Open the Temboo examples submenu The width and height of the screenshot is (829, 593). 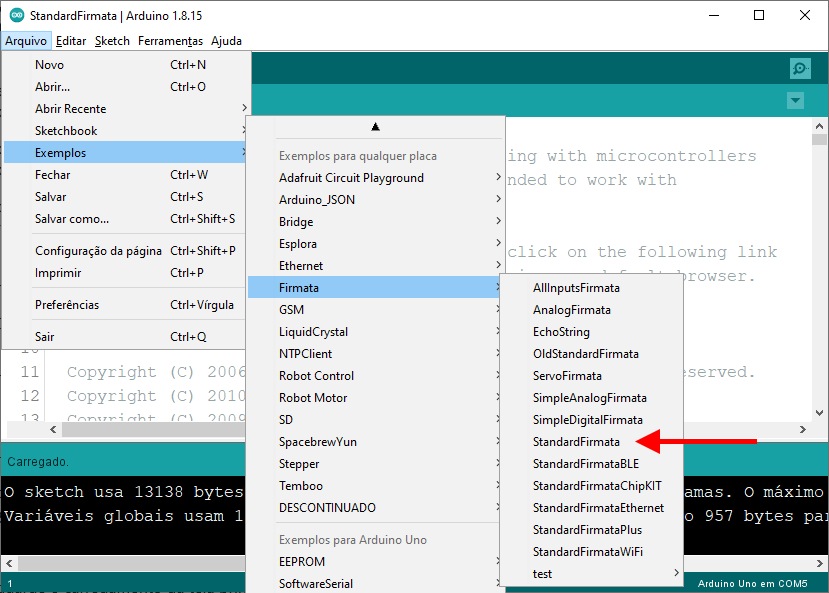(x=375, y=486)
